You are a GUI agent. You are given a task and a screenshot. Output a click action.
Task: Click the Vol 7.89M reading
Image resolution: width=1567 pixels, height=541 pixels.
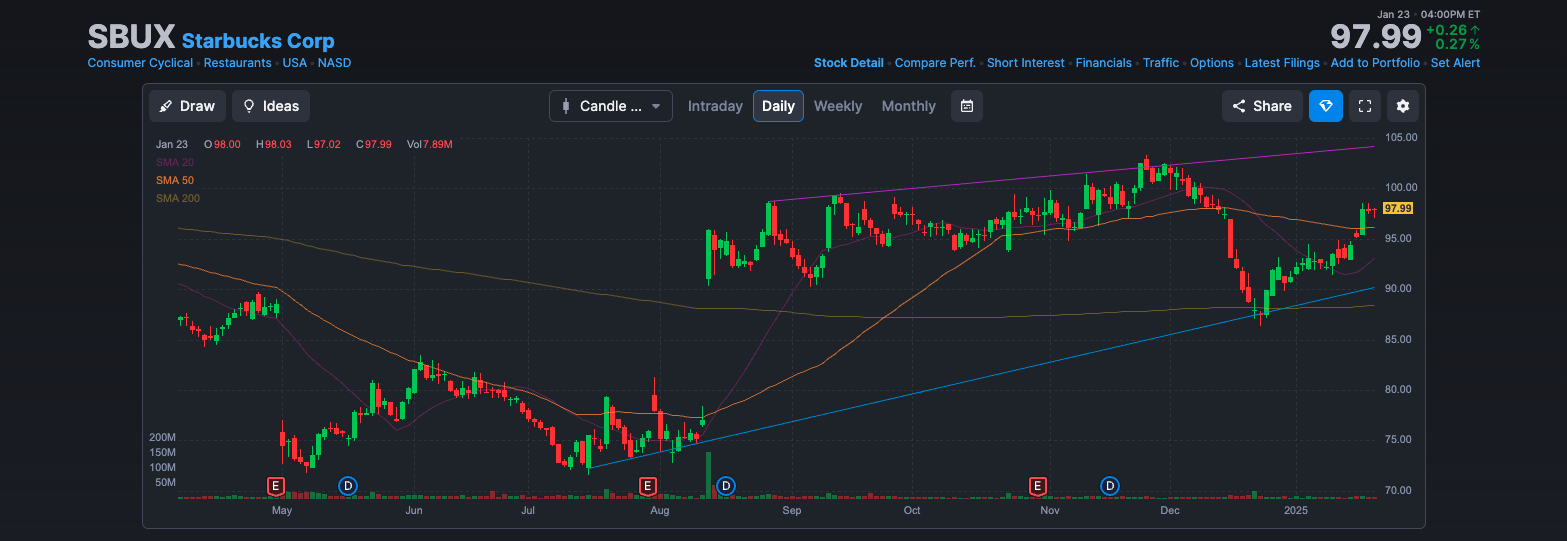pos(430,144)
